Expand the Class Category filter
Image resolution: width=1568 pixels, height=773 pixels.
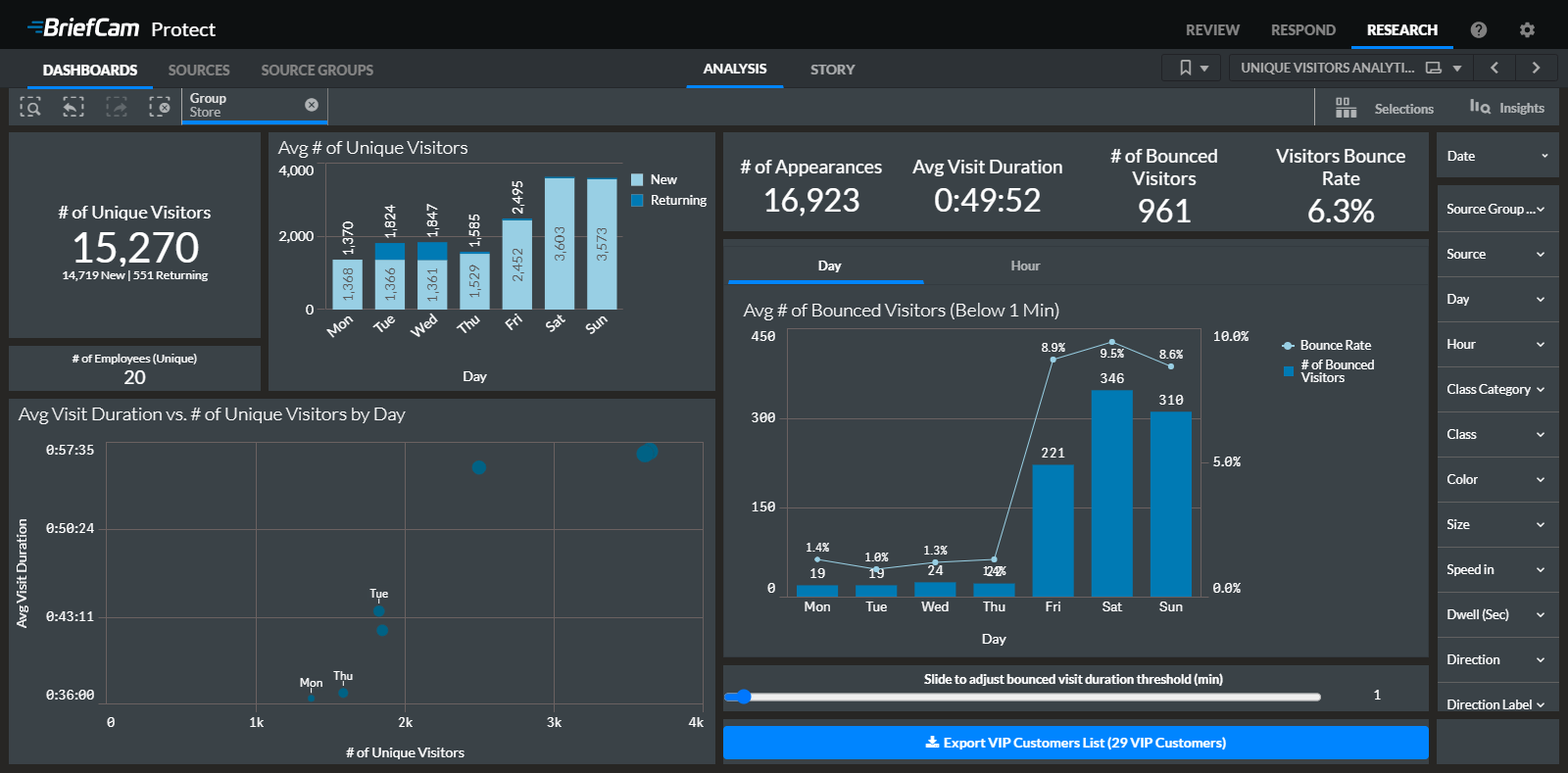coord(1496,389)
